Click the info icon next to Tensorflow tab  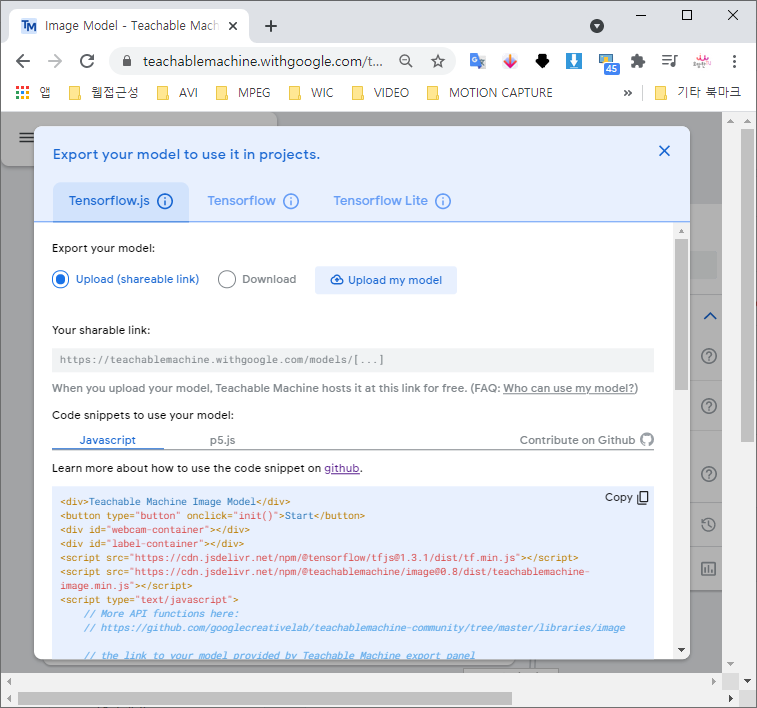click(x=291, y=201)
